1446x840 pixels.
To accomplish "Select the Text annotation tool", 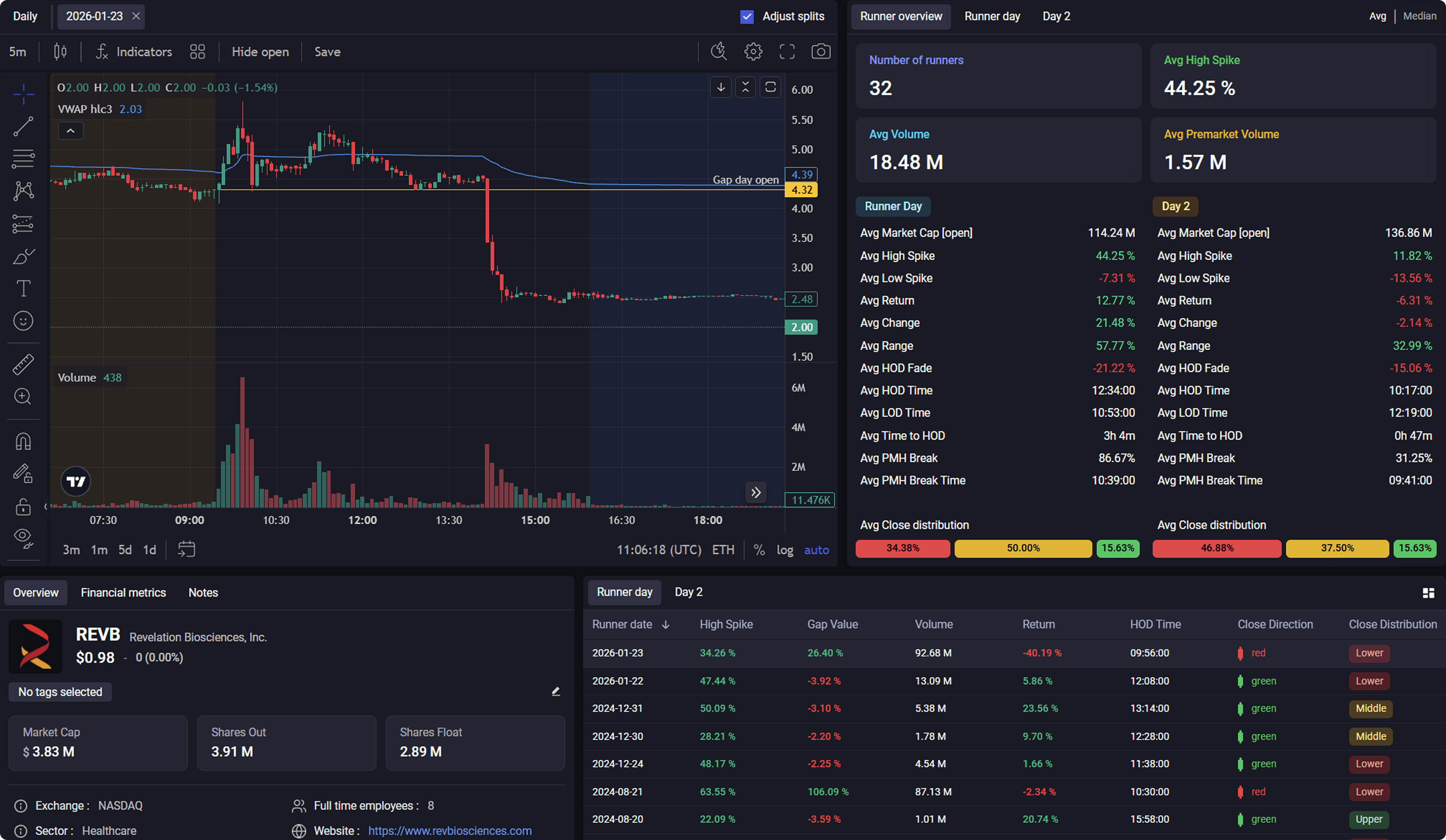I will tap(23, 288).
